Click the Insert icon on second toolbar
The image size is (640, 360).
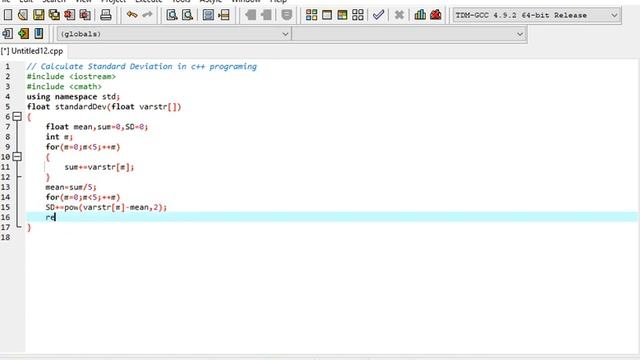[8, 33]
